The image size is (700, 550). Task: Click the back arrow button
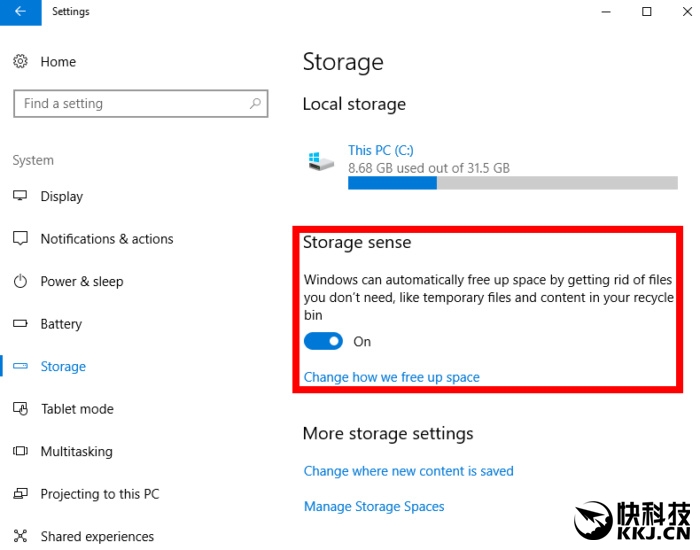pos(21,12)
